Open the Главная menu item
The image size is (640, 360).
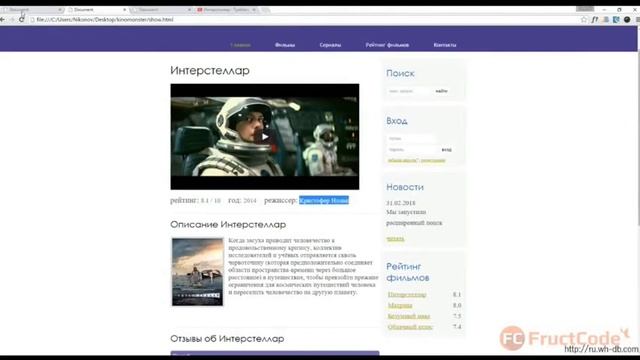(240, 45)
